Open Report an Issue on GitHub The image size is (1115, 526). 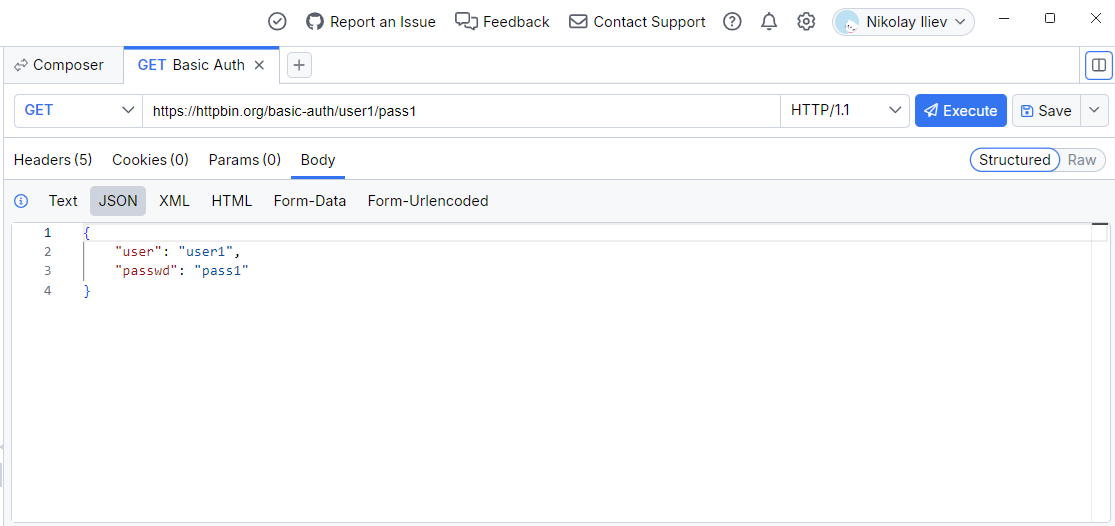(370, 22)
